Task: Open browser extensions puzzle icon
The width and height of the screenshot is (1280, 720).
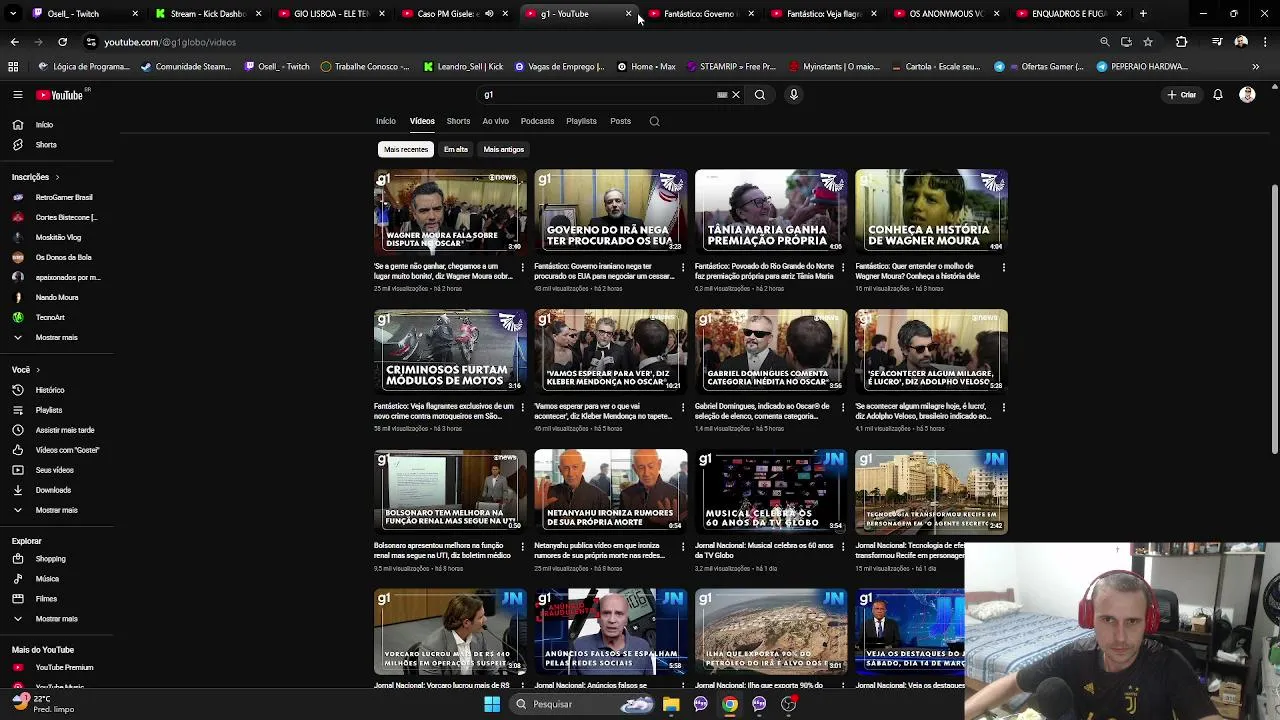Action: 1181,42
